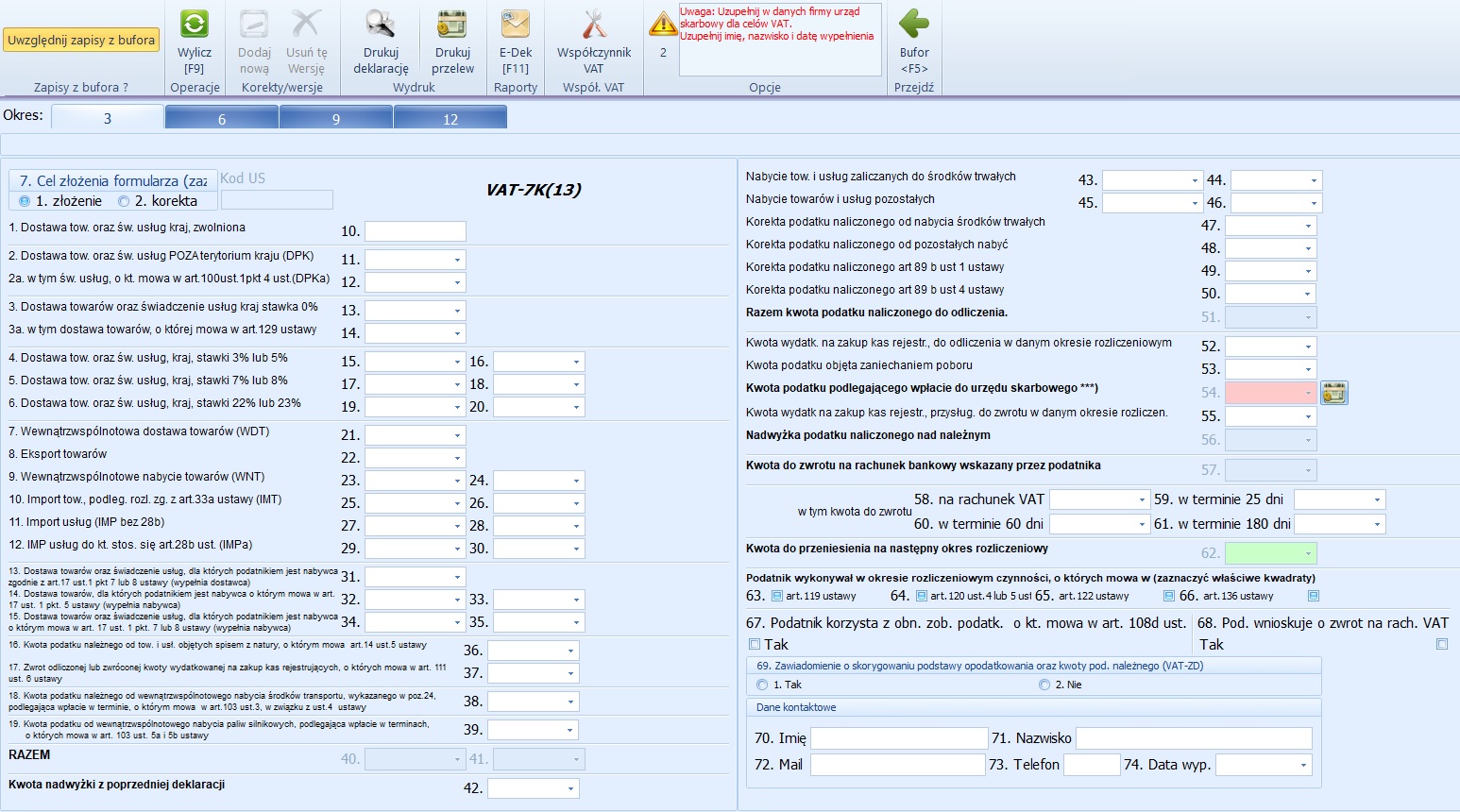Click field 30 dropdown arrow
Screen dimensions: 1460x812
(576, 549)
